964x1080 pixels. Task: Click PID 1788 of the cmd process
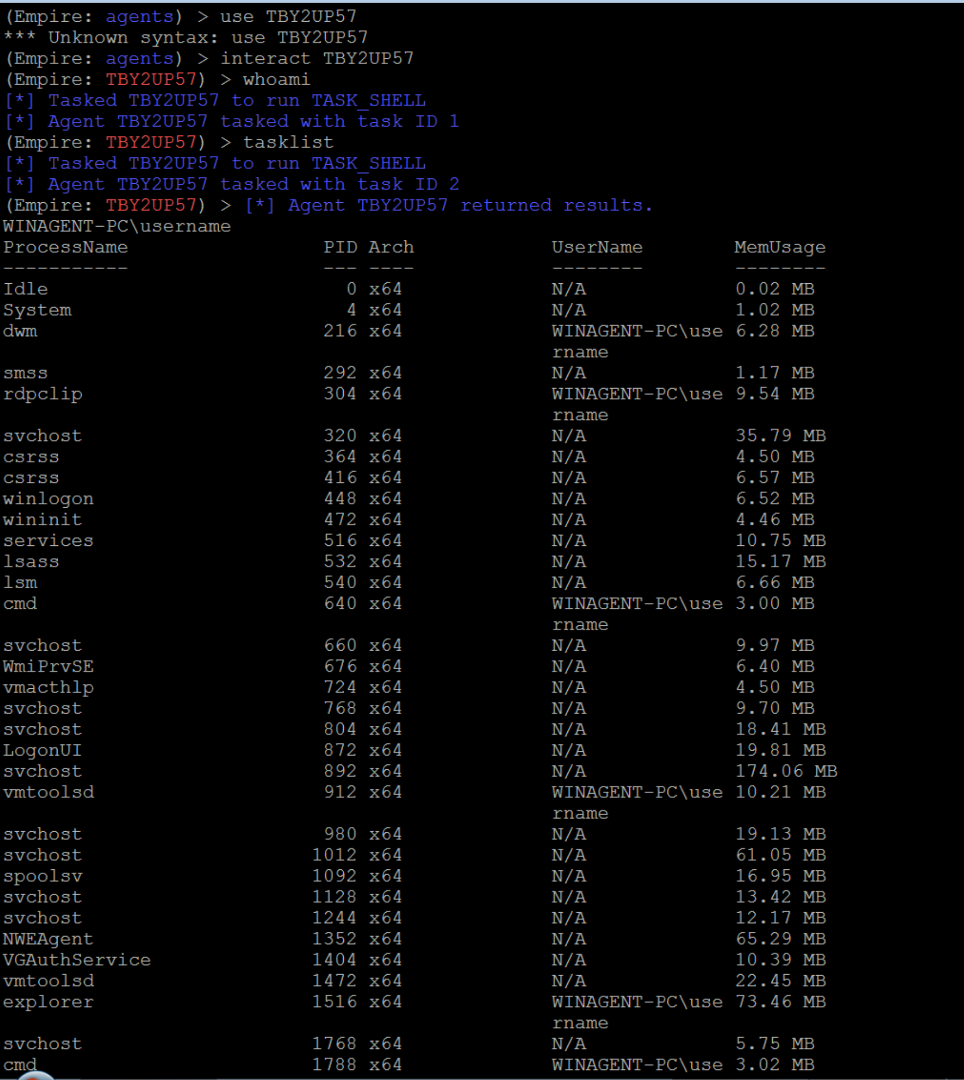(335, 1064)
